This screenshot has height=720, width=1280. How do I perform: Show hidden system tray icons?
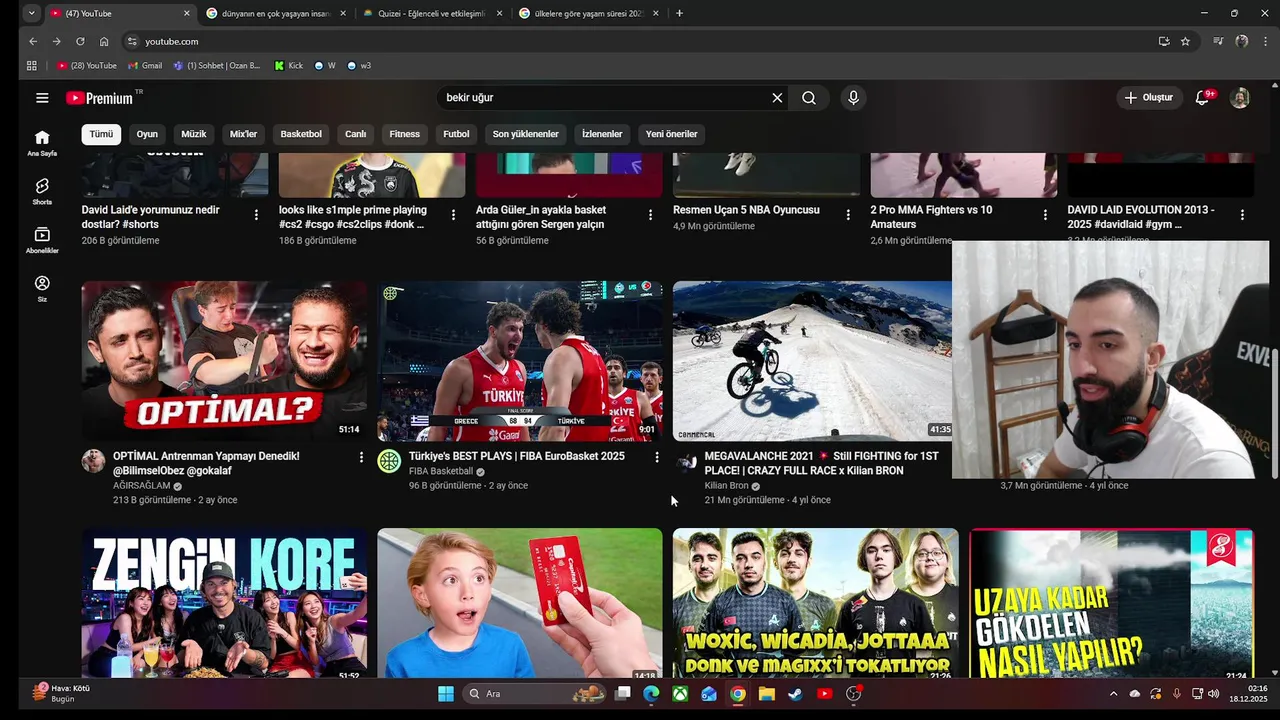(1113, 693)
